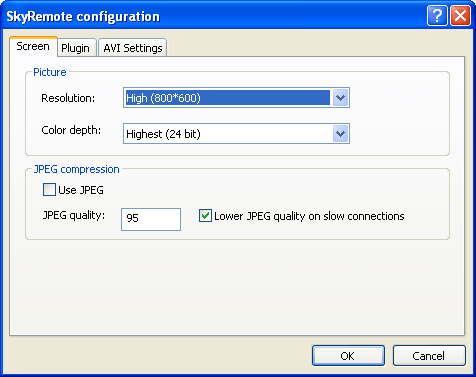Click the SkyRemote configuration title bar text
Image resolution: width=476 pixels, height=377 pixels.
click(83, 17)
